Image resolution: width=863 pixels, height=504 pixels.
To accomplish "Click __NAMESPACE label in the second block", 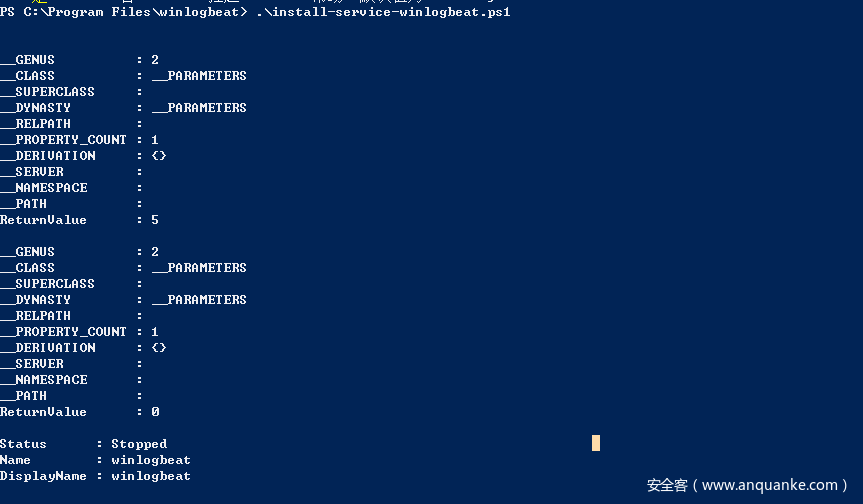I will click(x=44, y=380).
